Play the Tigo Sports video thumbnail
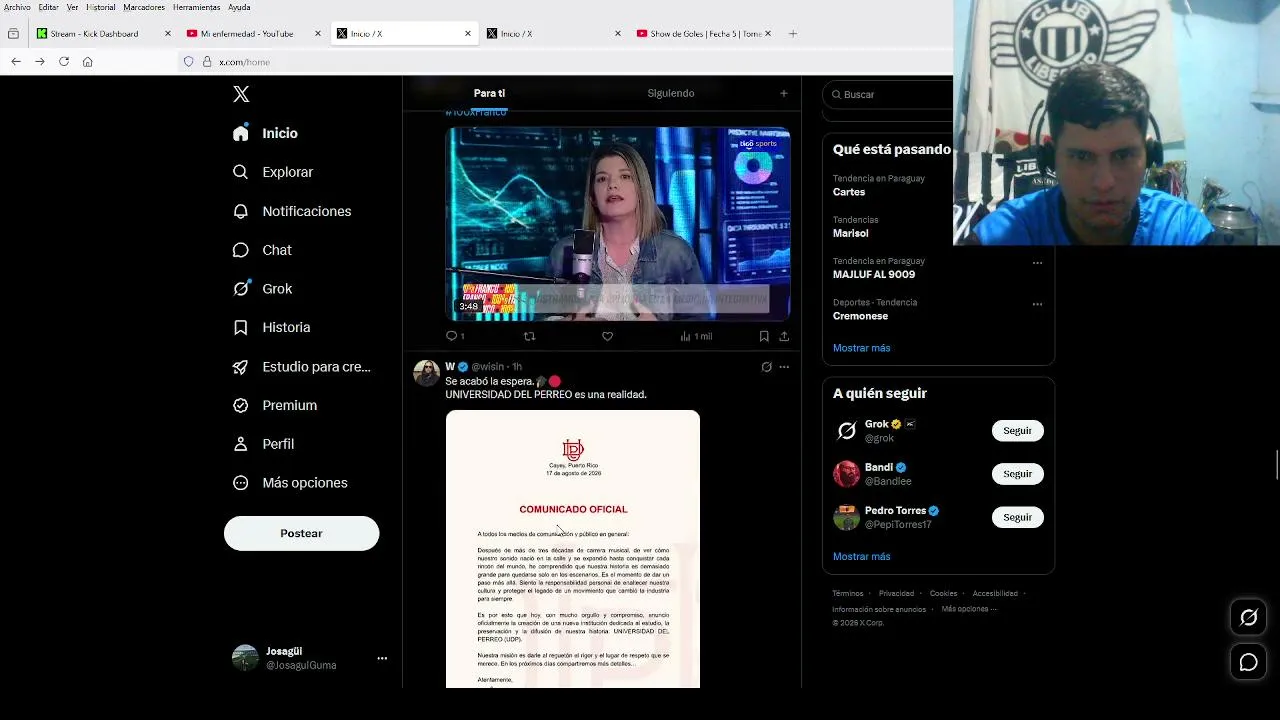Viewport: 1280px width, 720px height. click(x=618, y=223)
